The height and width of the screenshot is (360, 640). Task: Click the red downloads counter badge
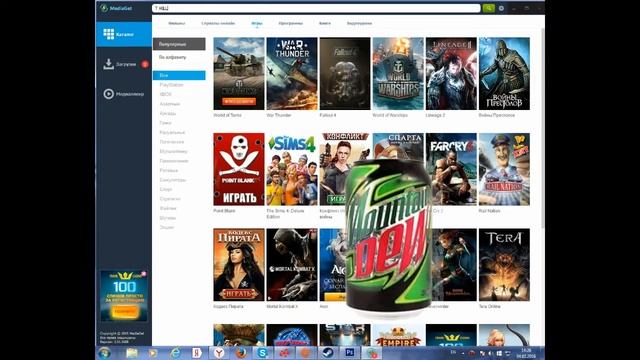point(144,64)
